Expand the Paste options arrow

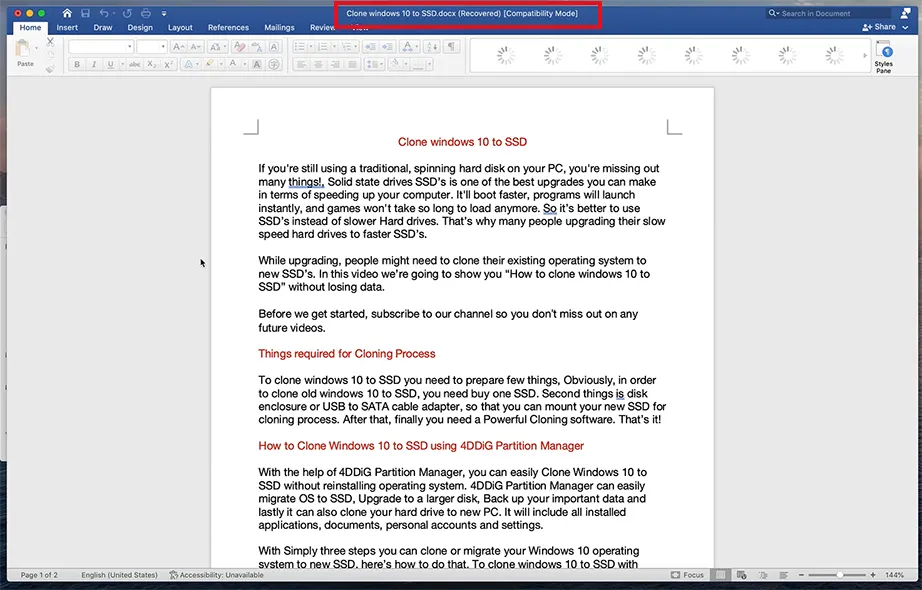click(x=36, y=48)
